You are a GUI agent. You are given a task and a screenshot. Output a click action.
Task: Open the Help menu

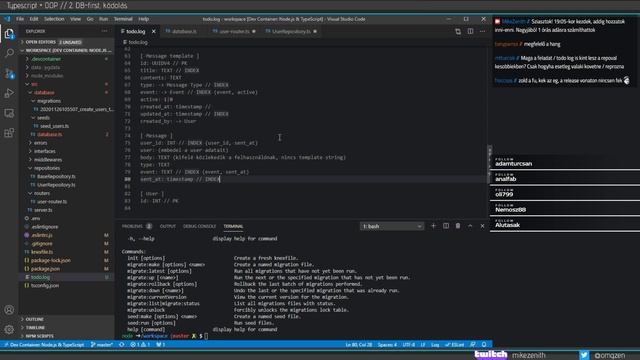[143, 19]
